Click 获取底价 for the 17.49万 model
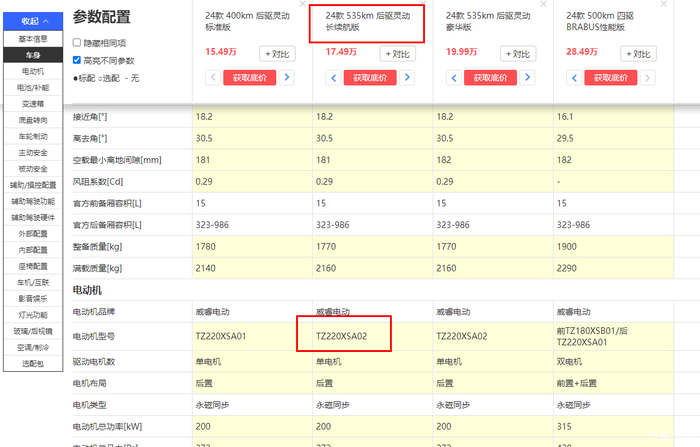 point(371,77)
